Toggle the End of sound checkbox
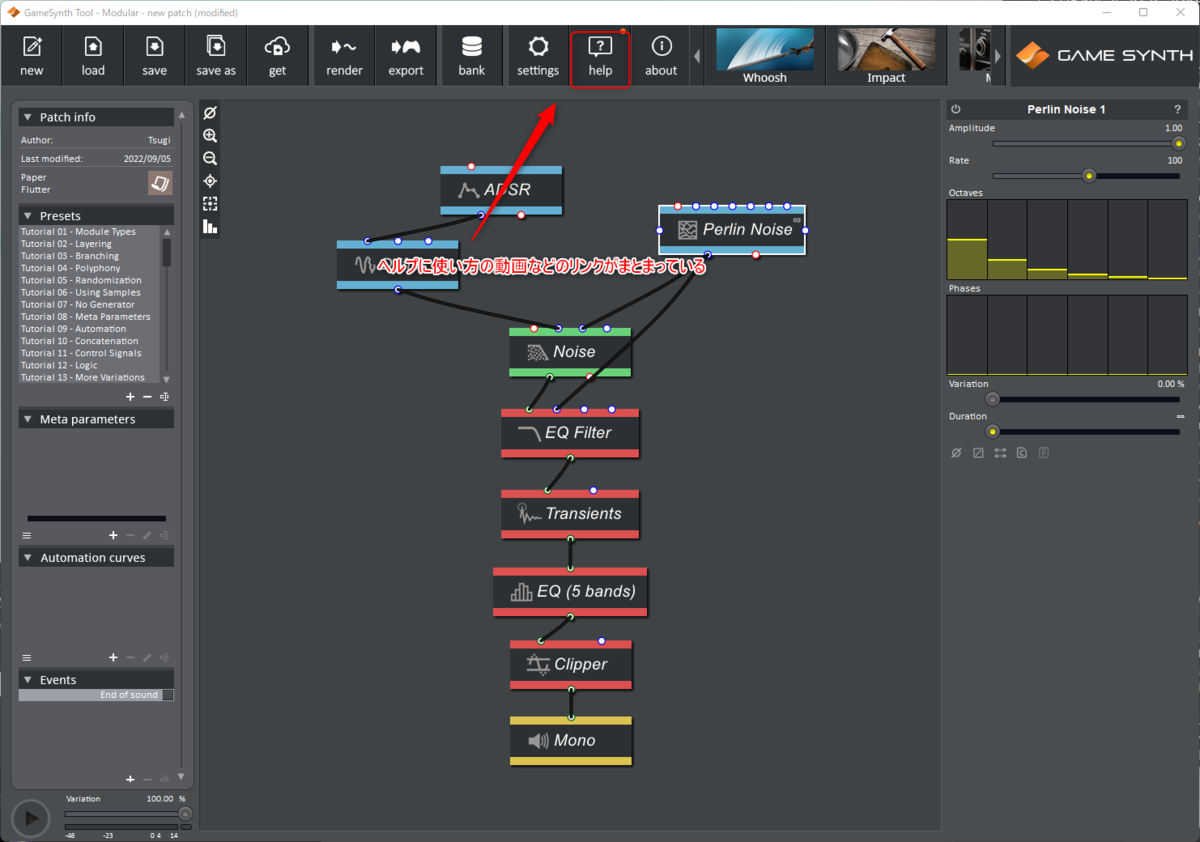The image size is (1200, 842). pos(168,695)
